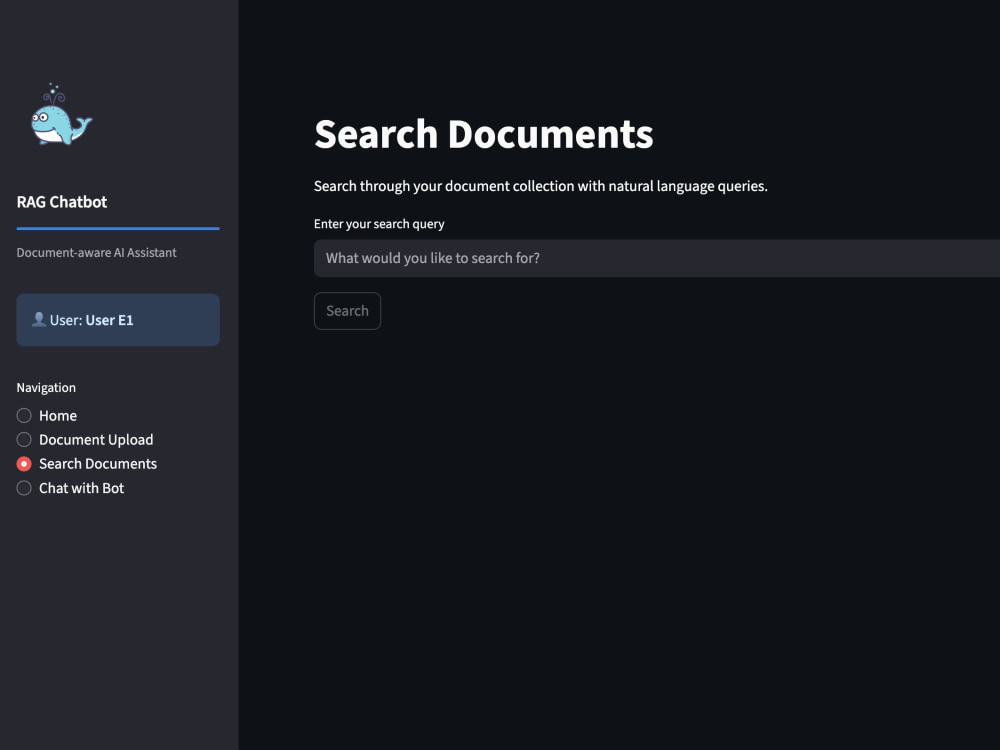Viewport: 1000px width, 750px height.
Task: Click the User E1 badge
Action: [x=118, y=320]
